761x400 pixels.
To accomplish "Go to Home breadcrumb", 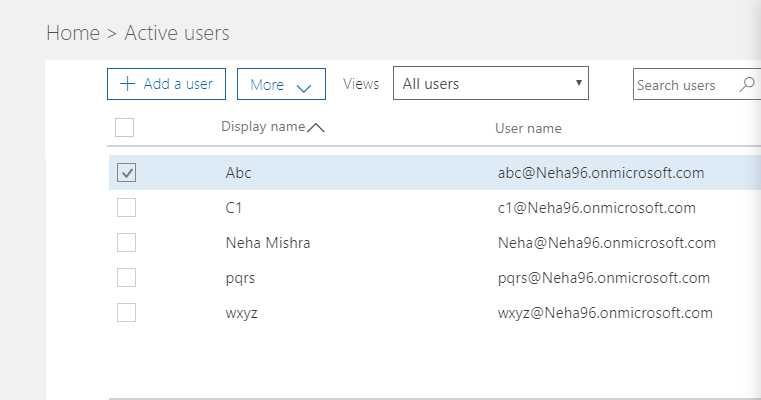I will pos(73,33).
